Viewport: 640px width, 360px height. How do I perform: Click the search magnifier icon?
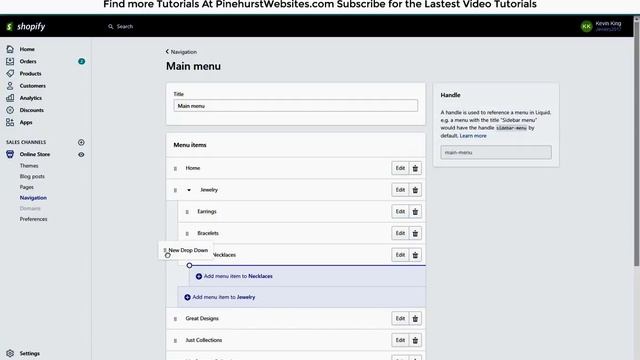(x=111, y=27)
